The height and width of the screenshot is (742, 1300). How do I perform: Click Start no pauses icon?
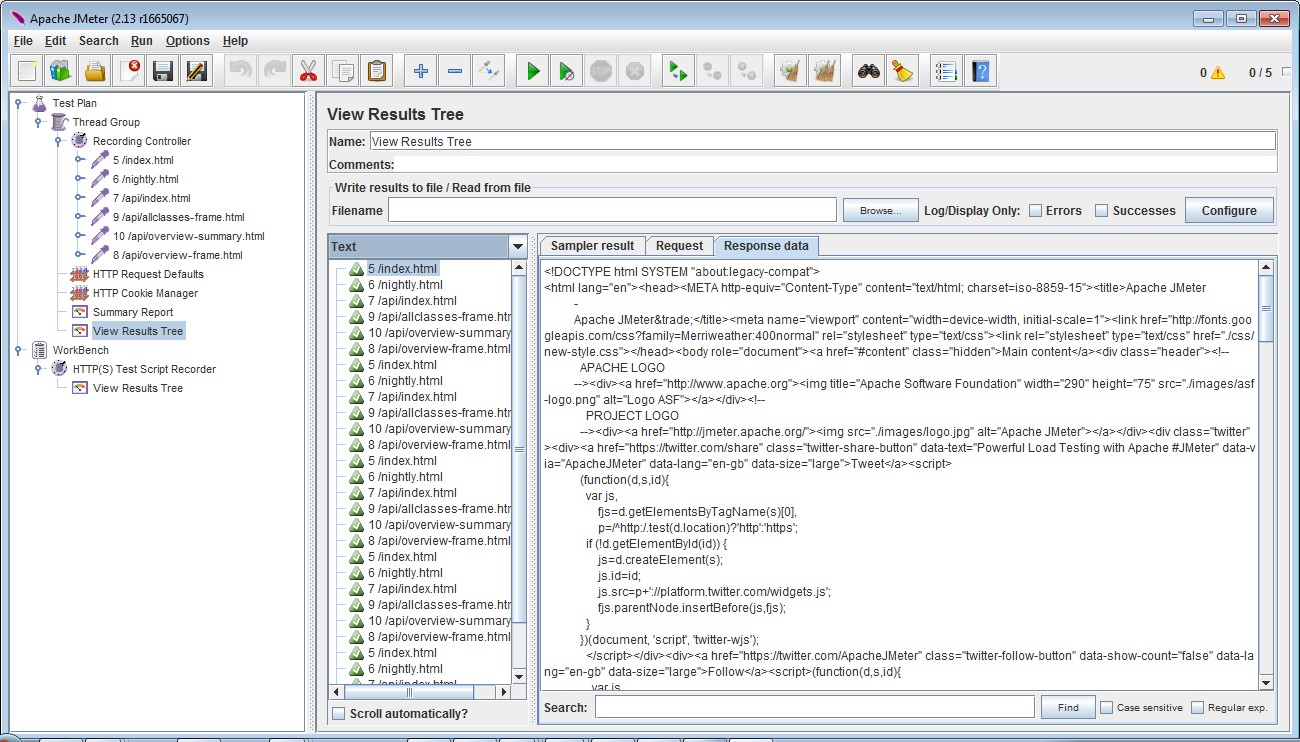pyautogui.click(x=567, y=71)
